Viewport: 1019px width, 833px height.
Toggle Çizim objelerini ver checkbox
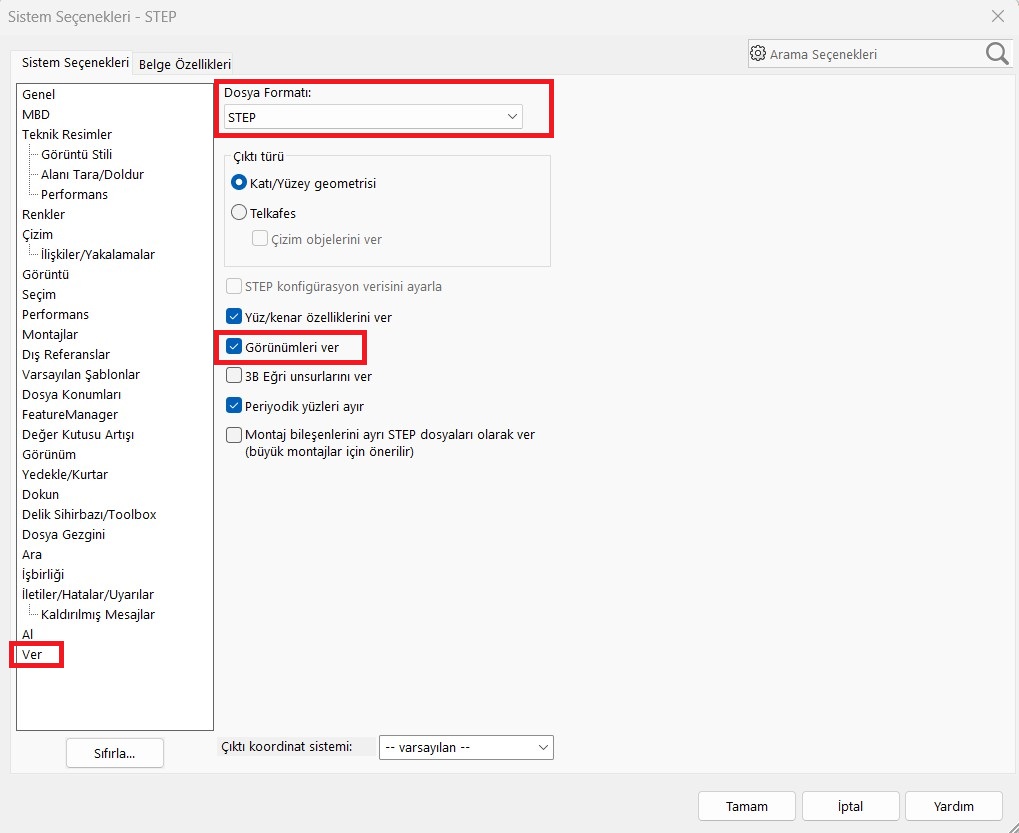pos(260,238)
